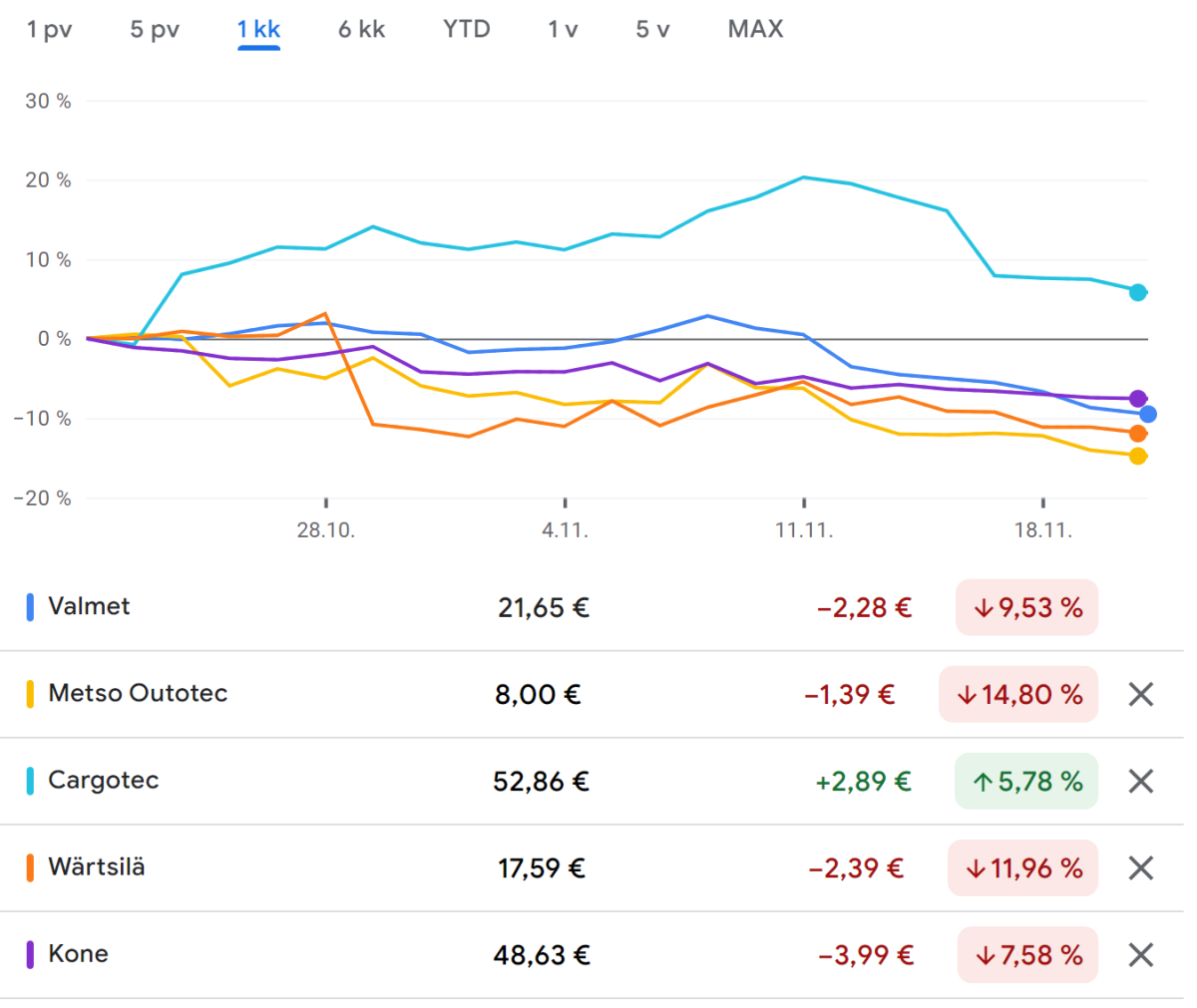Image resolution: width=1197 pixels, height=1008 pixels.
Task: Click the 30 % y-axis label
Action: click(x=49, y=101)
